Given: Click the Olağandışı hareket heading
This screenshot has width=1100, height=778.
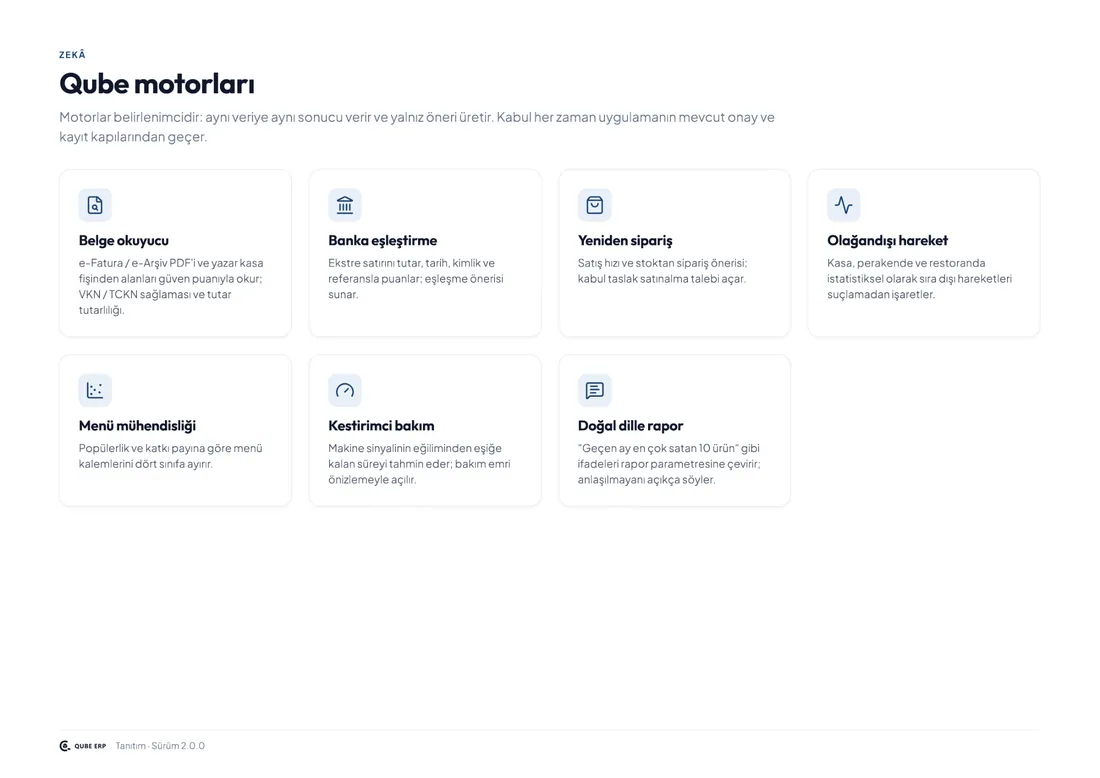Looking at the screenshot, I should coord(887,241).
